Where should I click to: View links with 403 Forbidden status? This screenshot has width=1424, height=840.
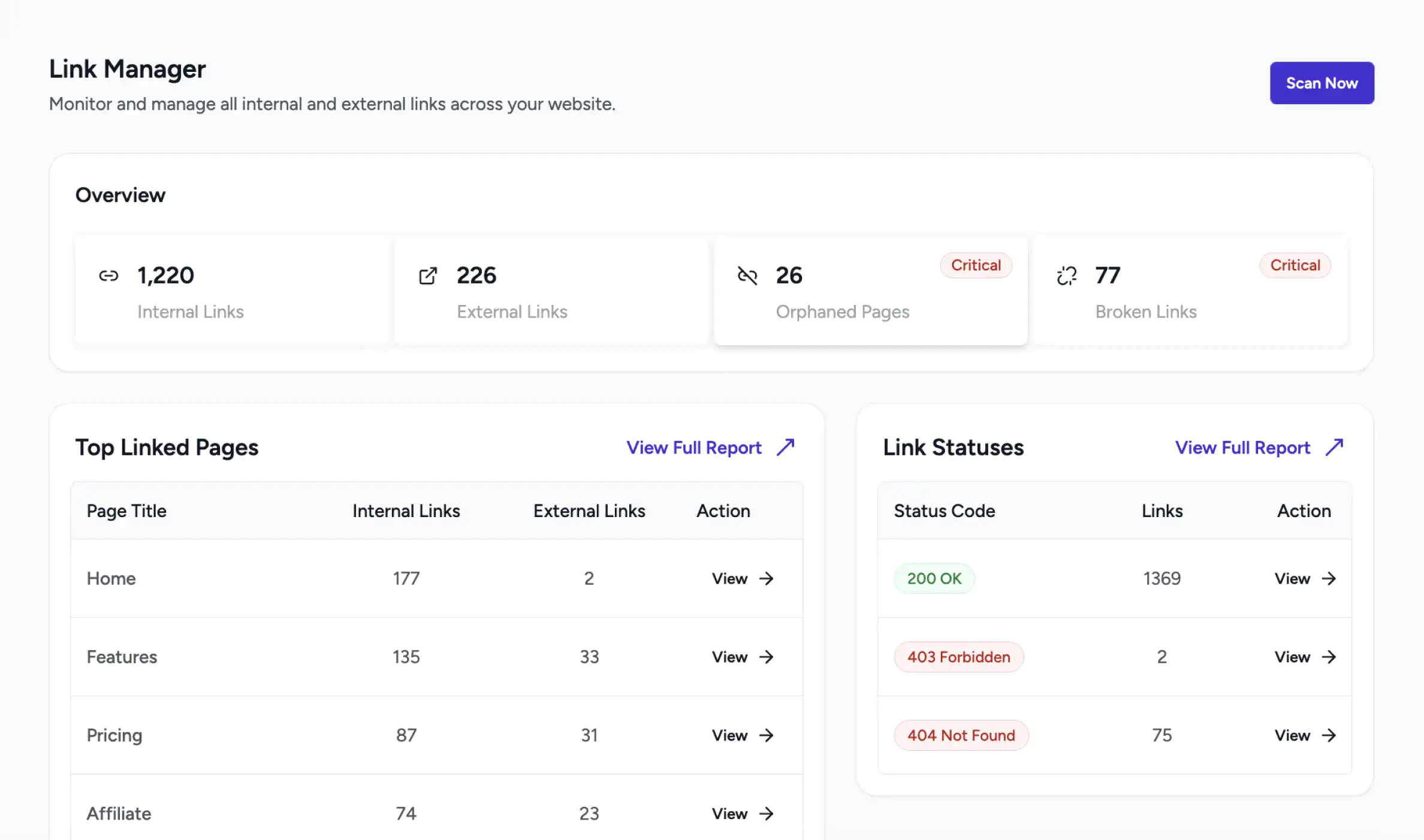[x=1305, y=657]
